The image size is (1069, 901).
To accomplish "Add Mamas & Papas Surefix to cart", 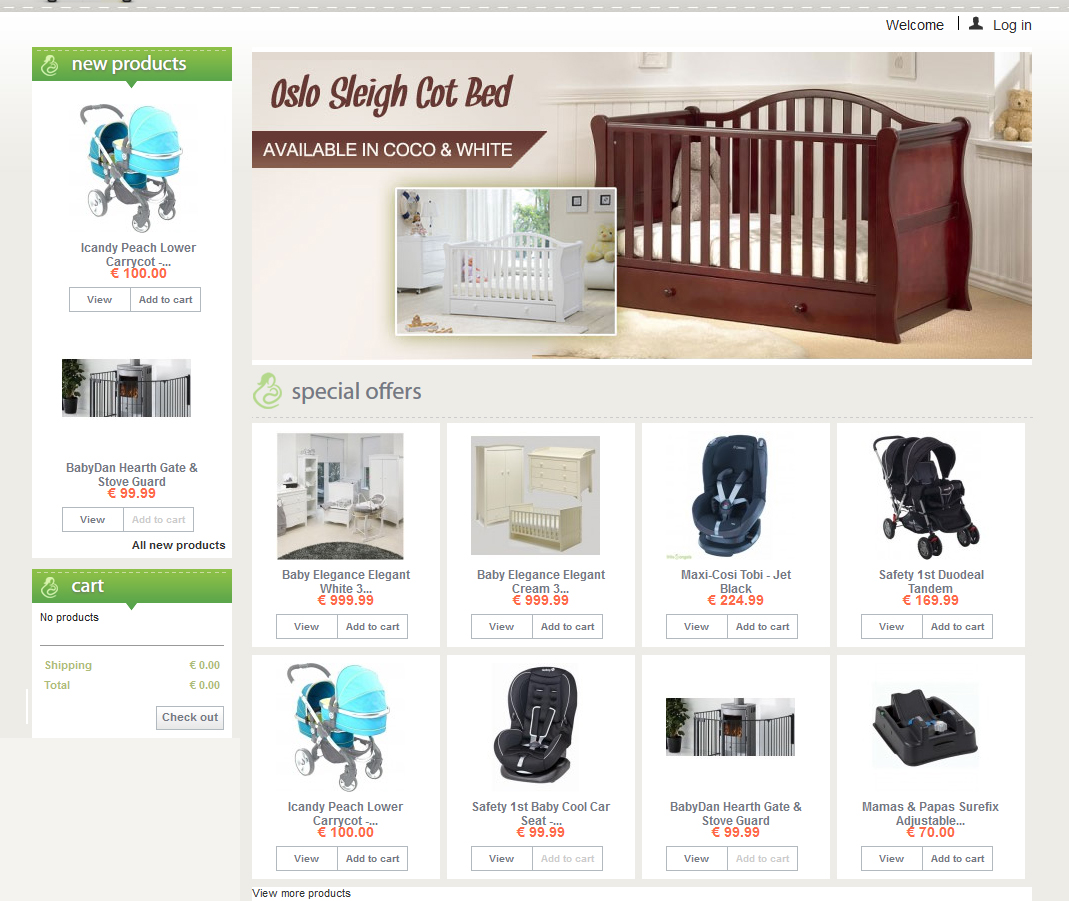I will coord(957,859).
